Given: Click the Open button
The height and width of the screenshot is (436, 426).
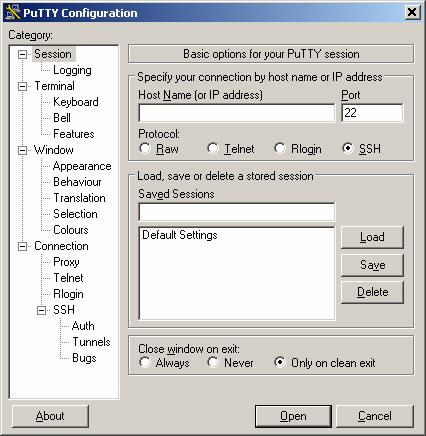Looking at the screenshot, I should click(293, 416).
